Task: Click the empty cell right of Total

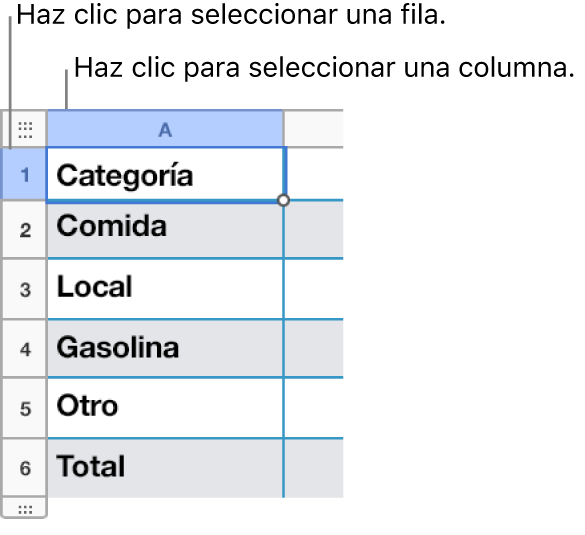Action: [x=314, y=468]
